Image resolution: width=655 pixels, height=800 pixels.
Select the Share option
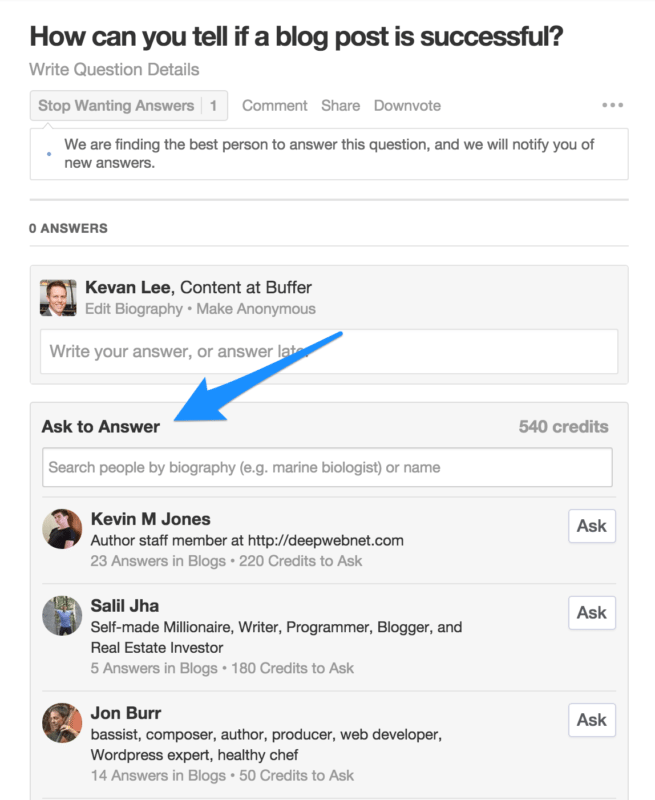(x=340, y=105)
